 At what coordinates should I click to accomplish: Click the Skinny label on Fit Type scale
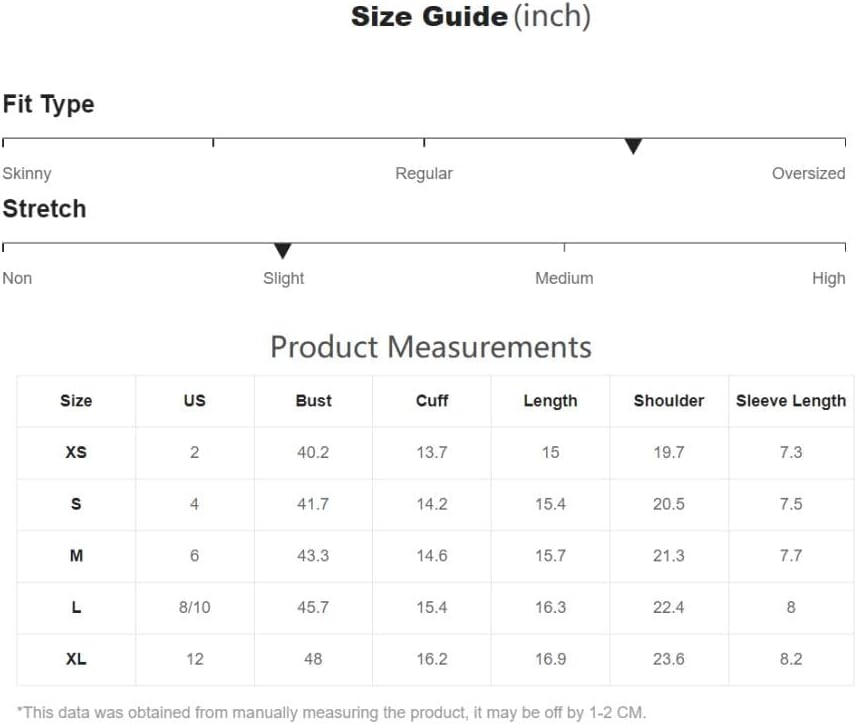[27, 173]
